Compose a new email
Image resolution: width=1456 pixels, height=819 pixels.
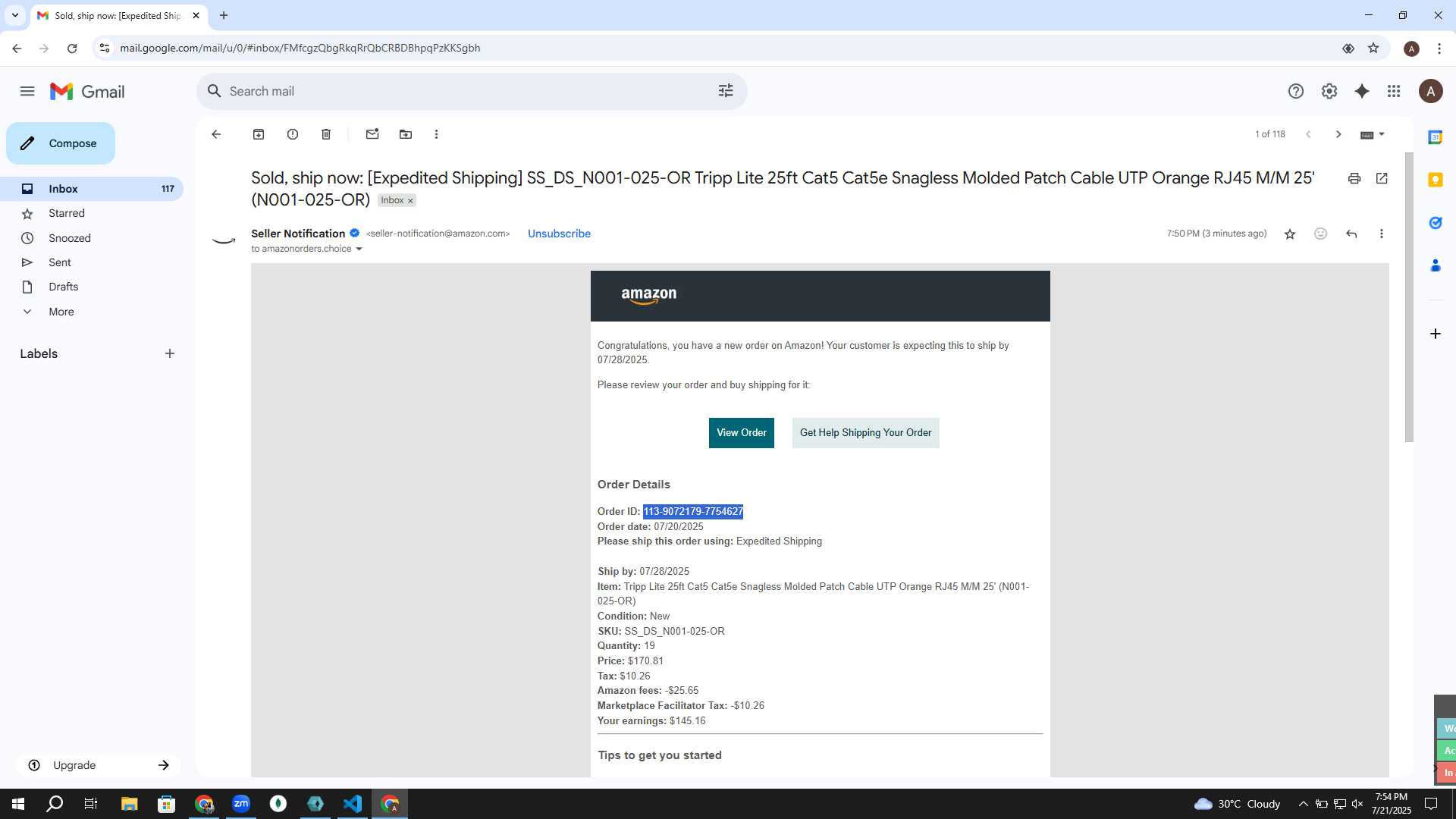61,143
